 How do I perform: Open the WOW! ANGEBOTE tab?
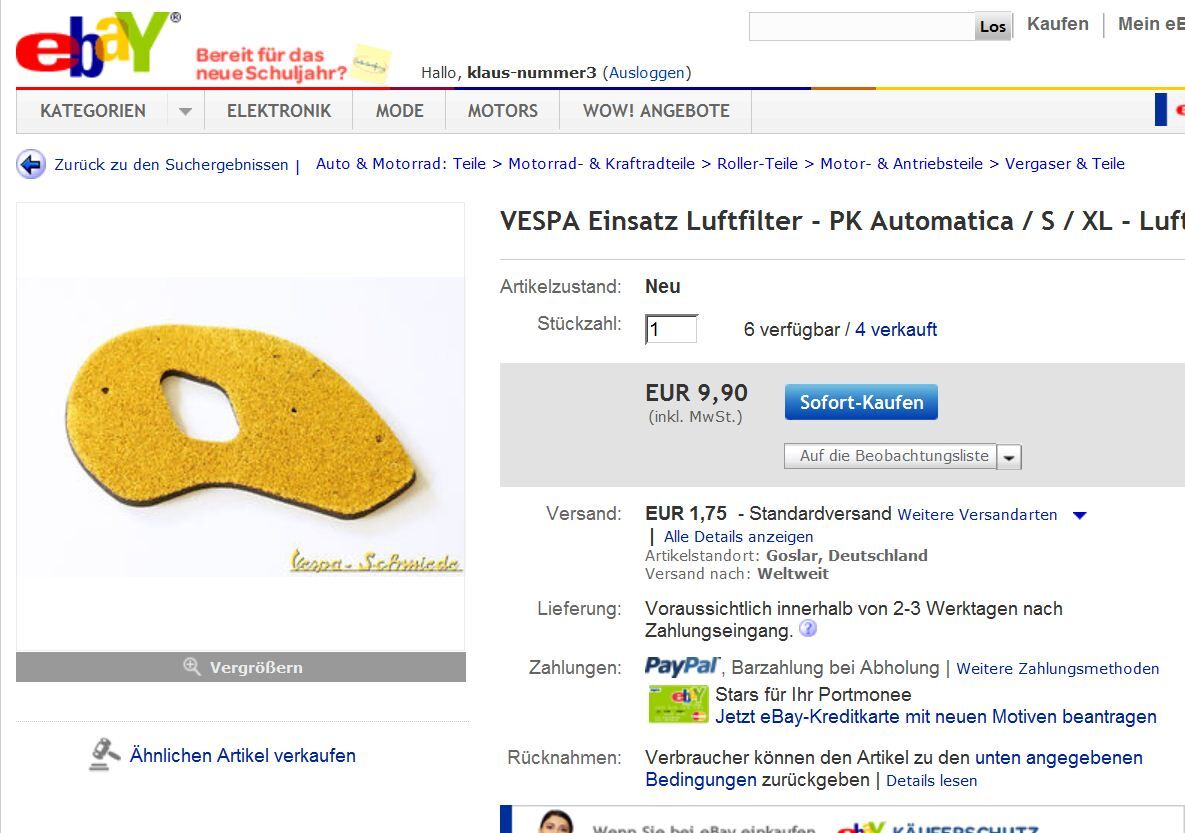[656, 111]
